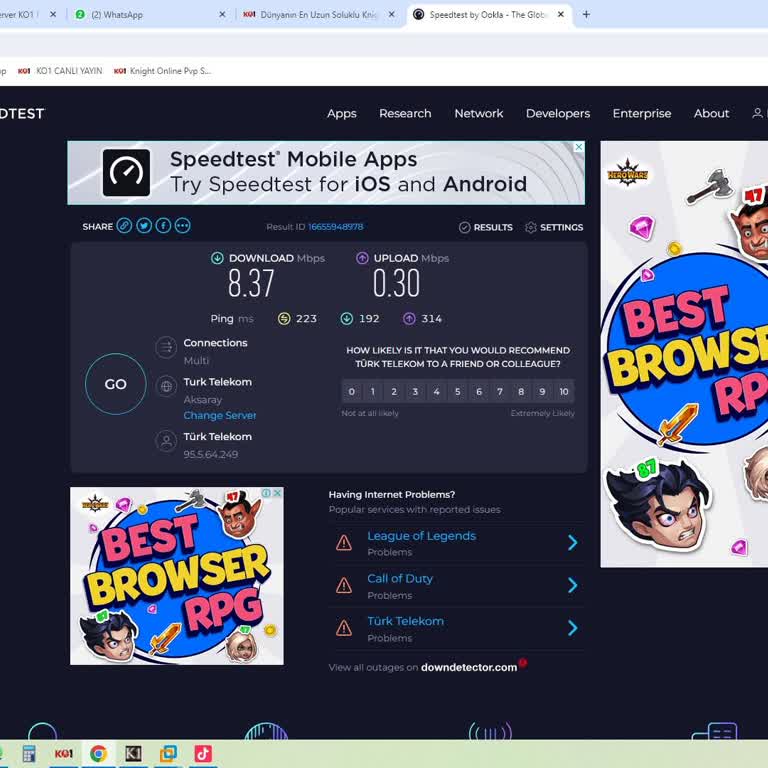Open League of Legends outage link
The image size is (768, 768).
pyautogui.click(x=422, y=536)
